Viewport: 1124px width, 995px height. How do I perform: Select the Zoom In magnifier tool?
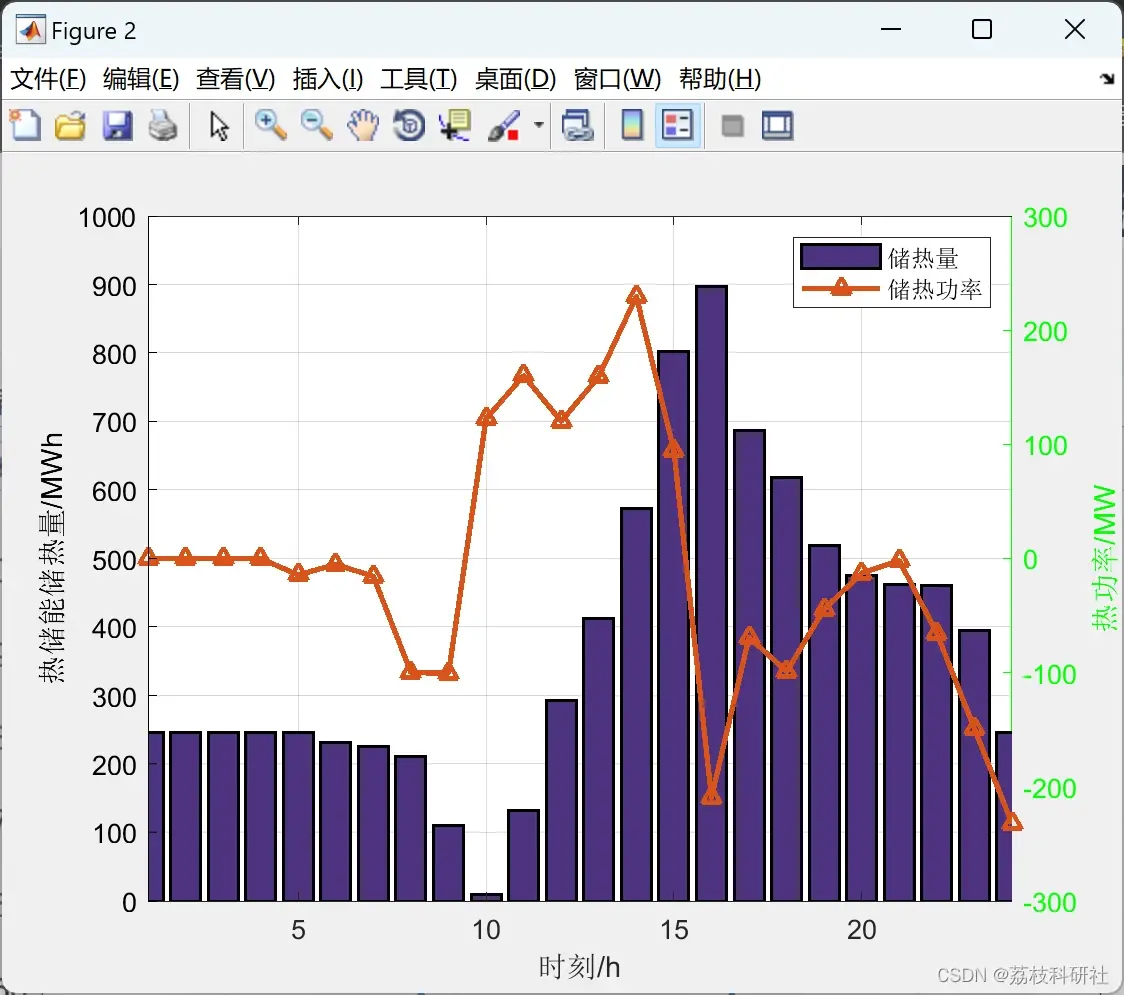tap(270, 125)
